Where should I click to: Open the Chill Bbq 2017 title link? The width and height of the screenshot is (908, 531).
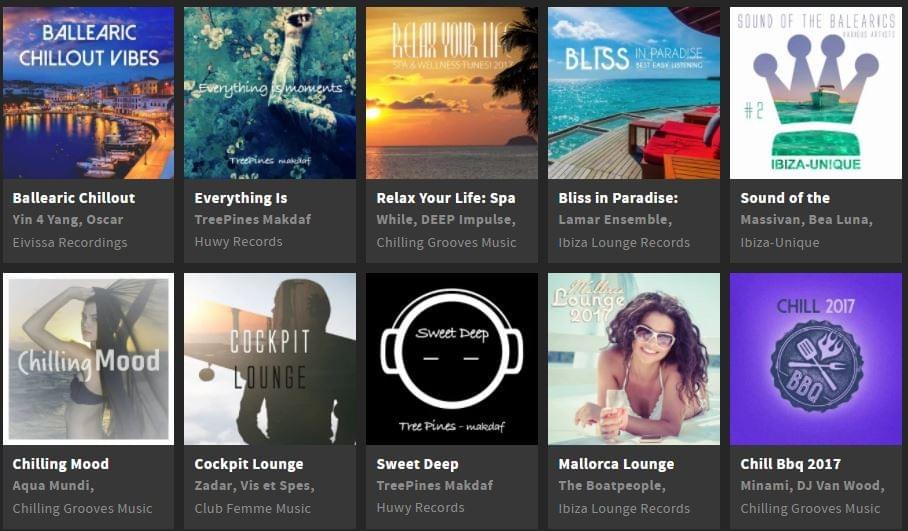[x=790, y=464]
